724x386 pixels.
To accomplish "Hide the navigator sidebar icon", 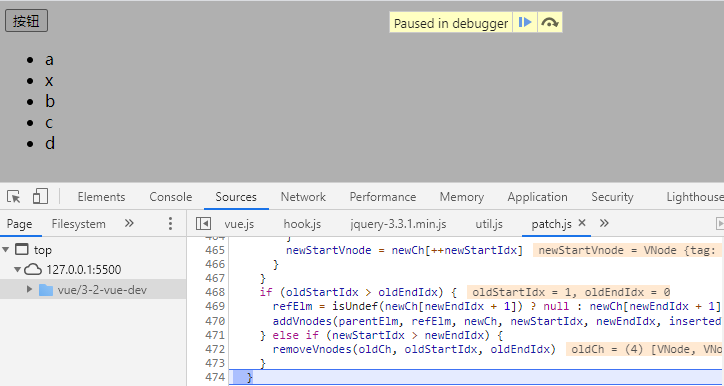I will point(203,224).
